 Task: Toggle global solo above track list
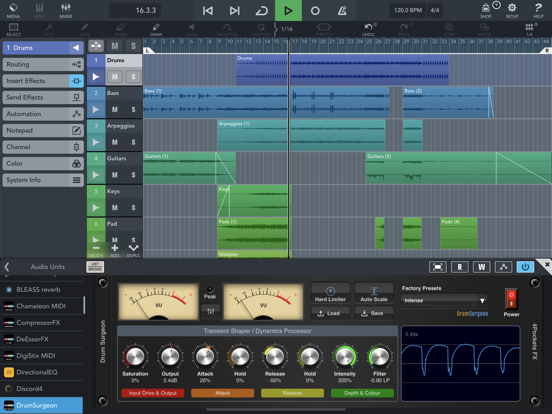[133, 46]
